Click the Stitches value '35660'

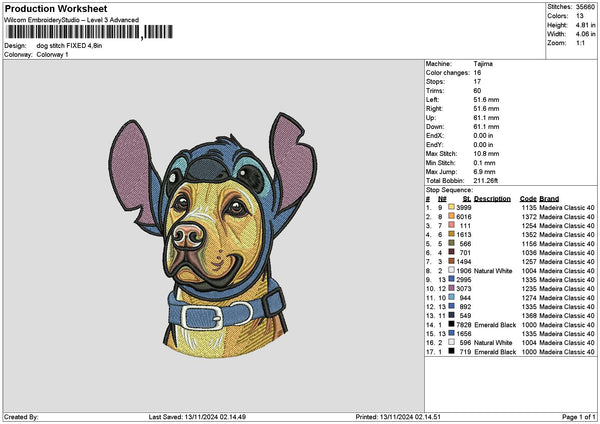[x=585, y=7]
